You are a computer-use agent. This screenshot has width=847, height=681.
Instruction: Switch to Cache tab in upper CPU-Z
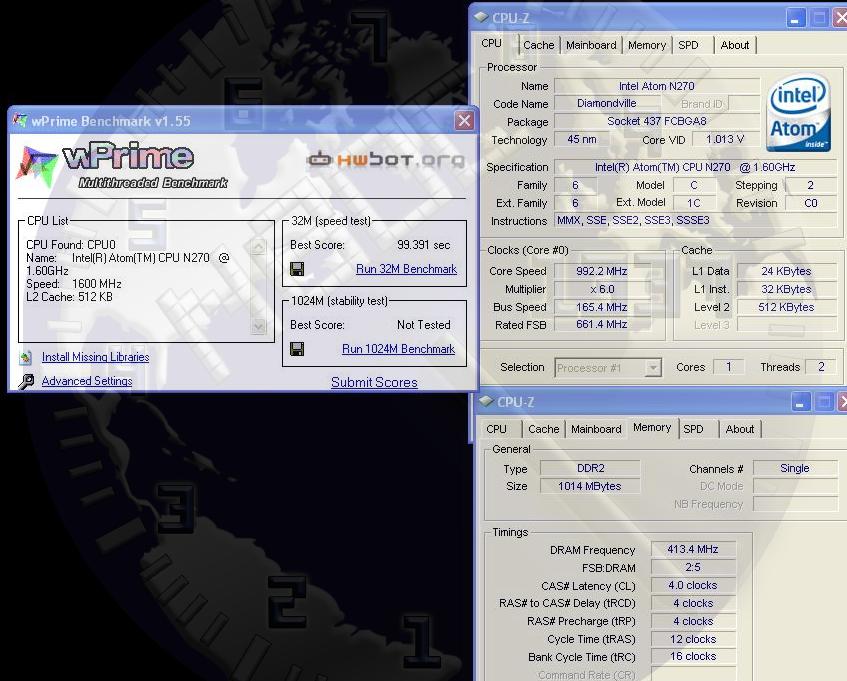click(x=539, y=45)
